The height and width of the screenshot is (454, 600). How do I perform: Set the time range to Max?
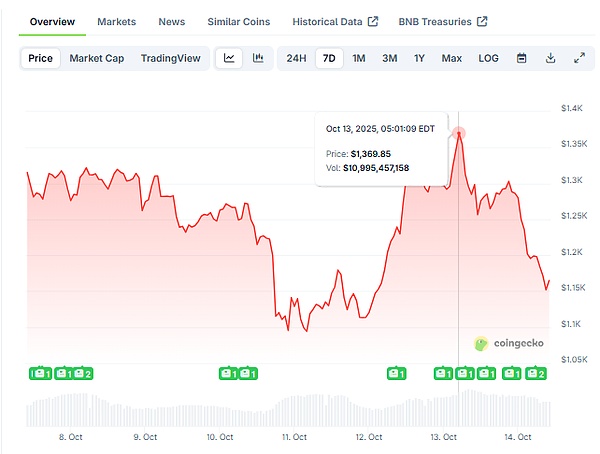coord(452,58)
